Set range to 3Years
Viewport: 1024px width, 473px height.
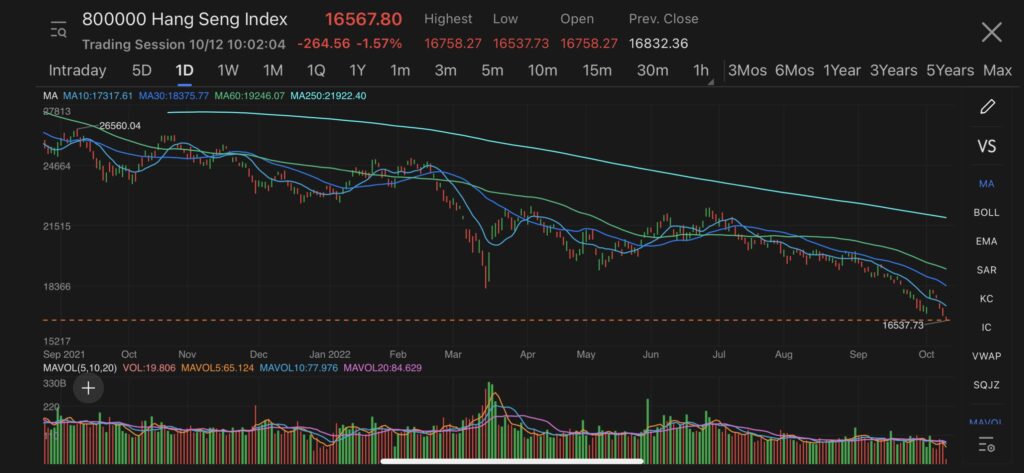tap(893, 71)
